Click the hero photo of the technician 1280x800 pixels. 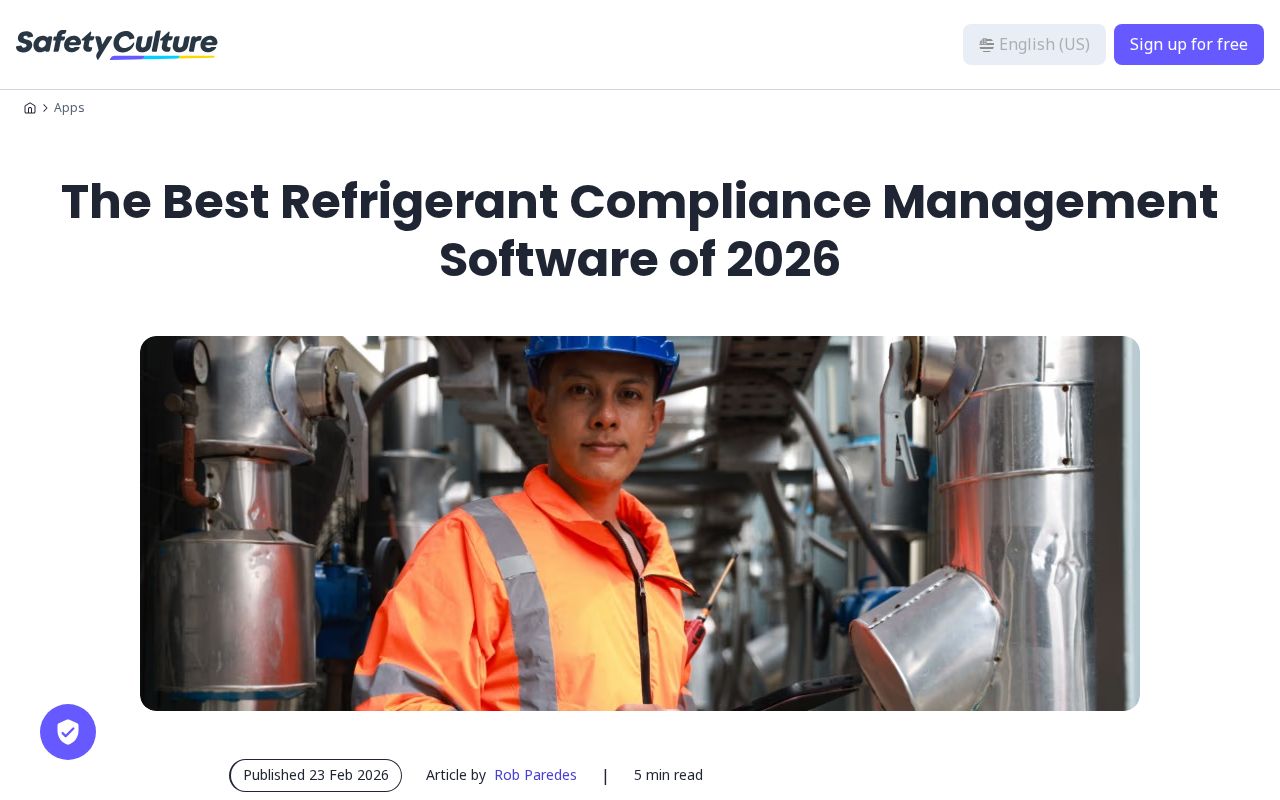coord(640,523)
